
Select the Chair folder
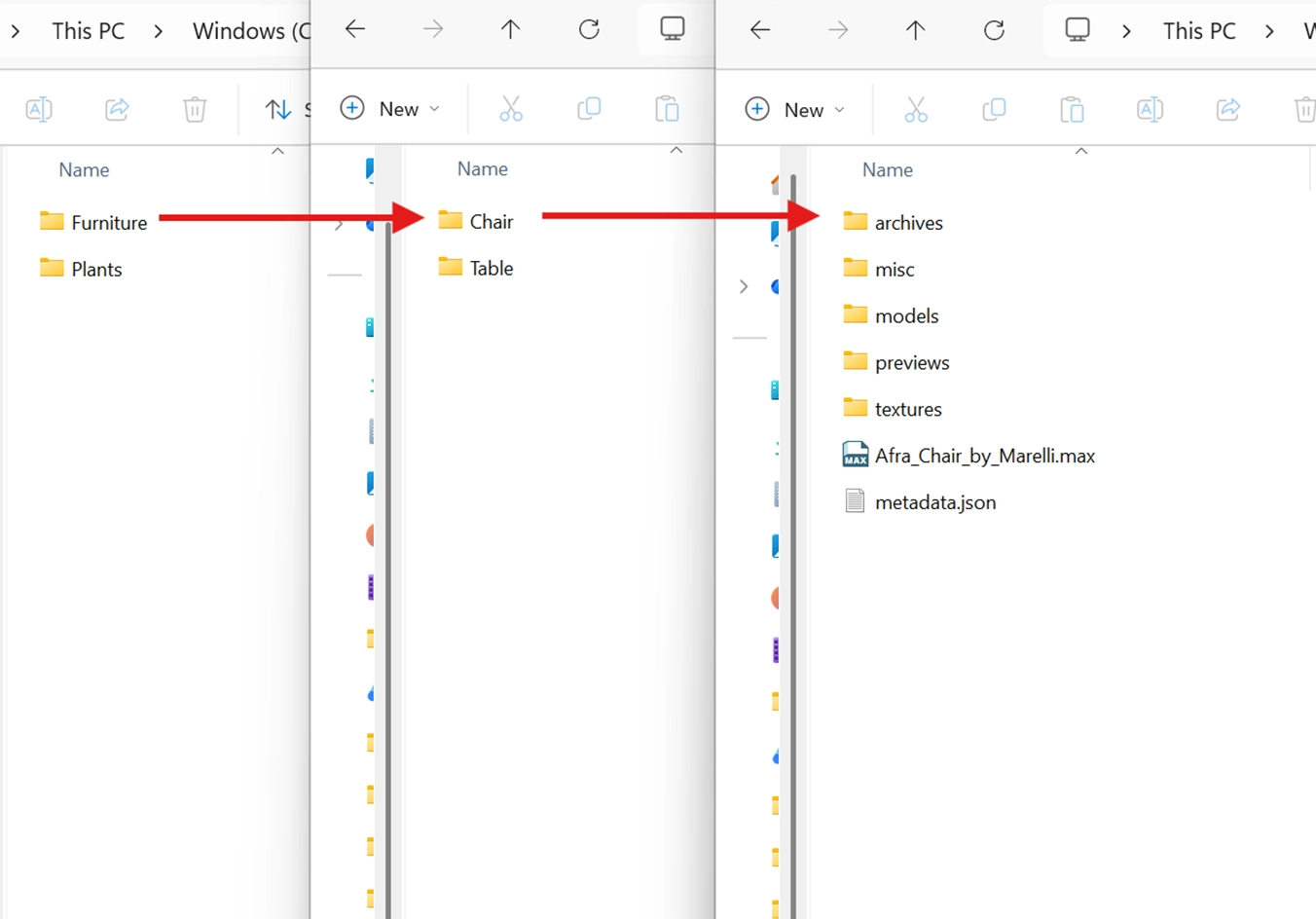[x=476, y=221]
